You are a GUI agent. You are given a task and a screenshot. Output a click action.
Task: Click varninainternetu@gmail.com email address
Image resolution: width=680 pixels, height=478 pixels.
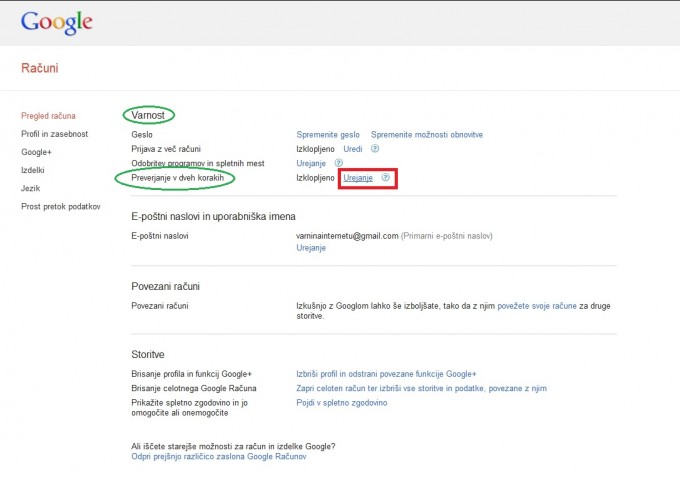coord(347,236)
